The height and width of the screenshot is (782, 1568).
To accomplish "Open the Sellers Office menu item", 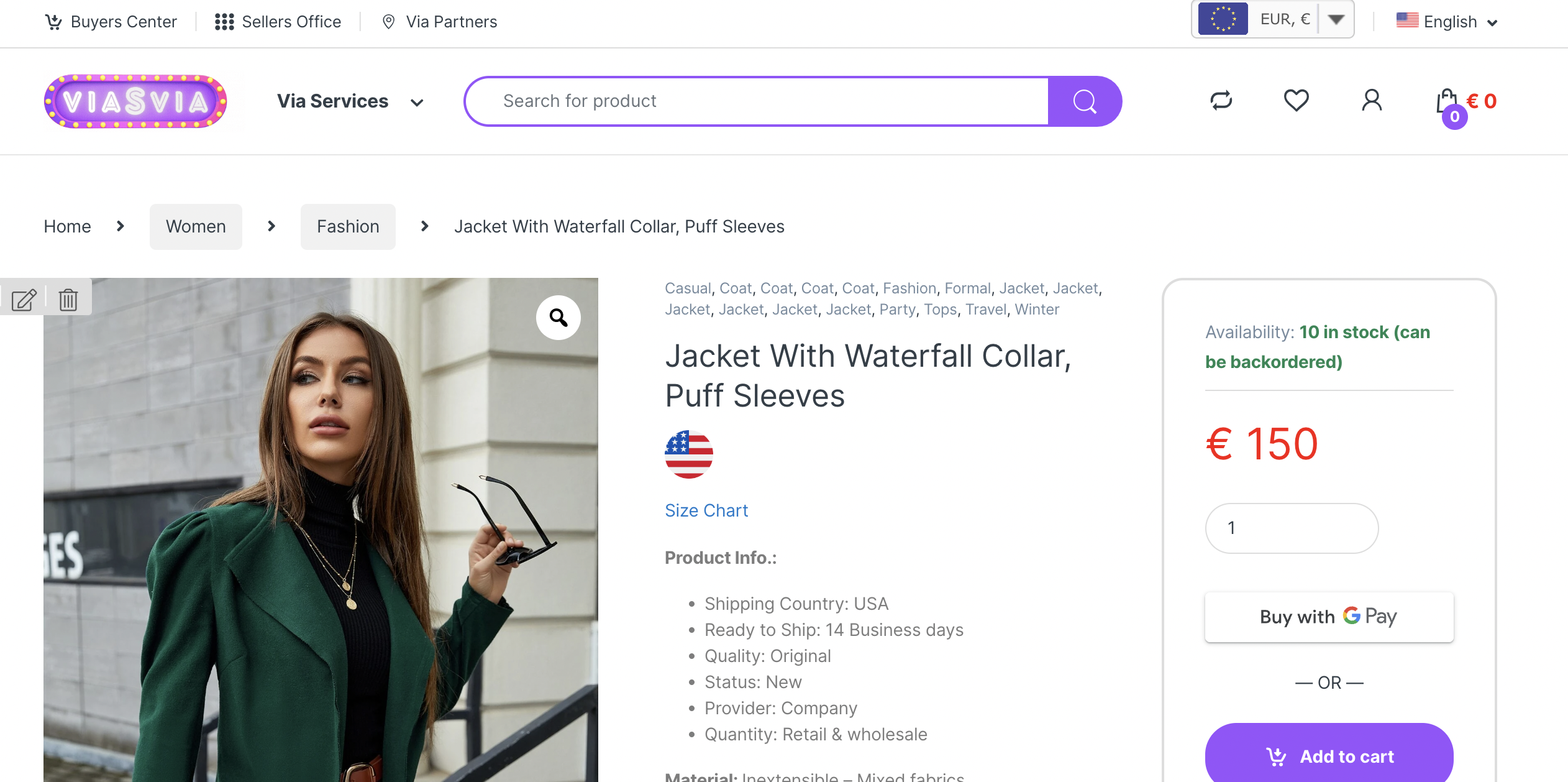I will (278, 22).
